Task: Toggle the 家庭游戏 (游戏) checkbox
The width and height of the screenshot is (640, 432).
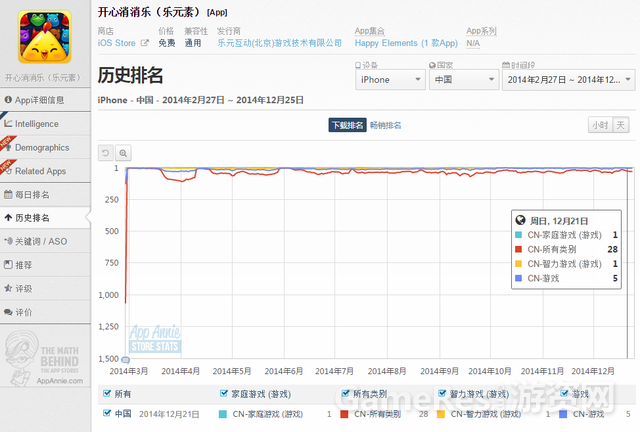Action: pos(224,393)
